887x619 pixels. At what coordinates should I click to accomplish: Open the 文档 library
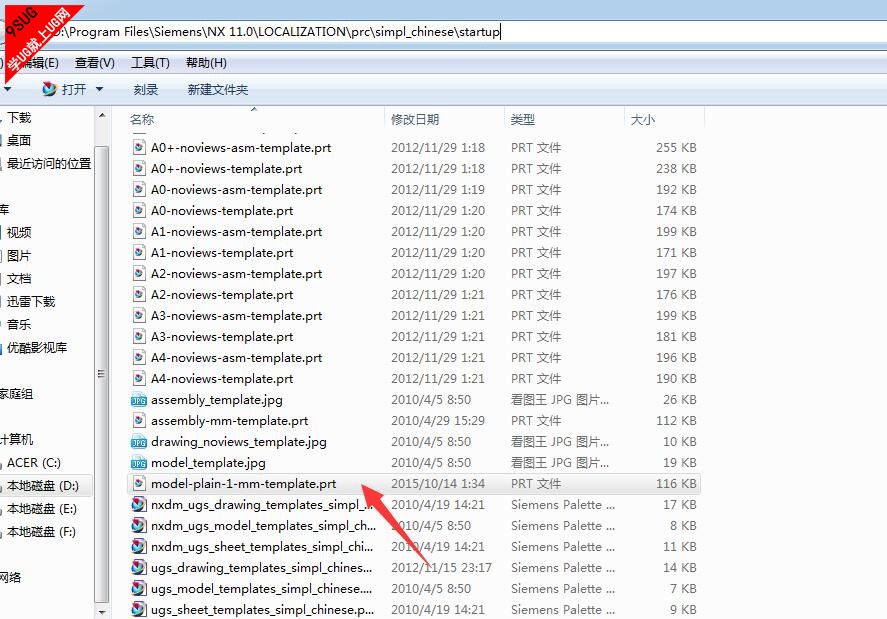point(19,278)
